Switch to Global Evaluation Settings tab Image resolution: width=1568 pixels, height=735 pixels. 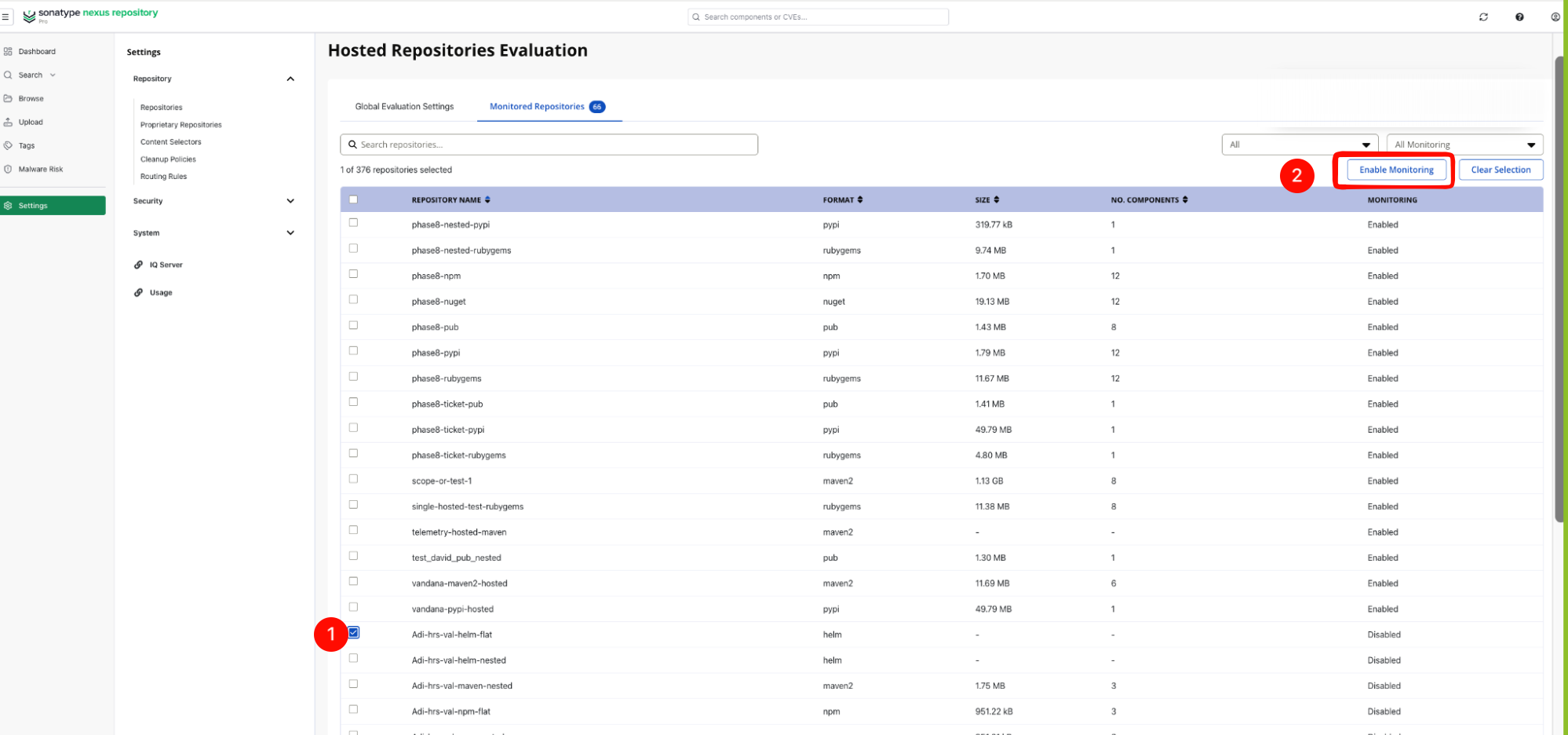click(404, 107)
